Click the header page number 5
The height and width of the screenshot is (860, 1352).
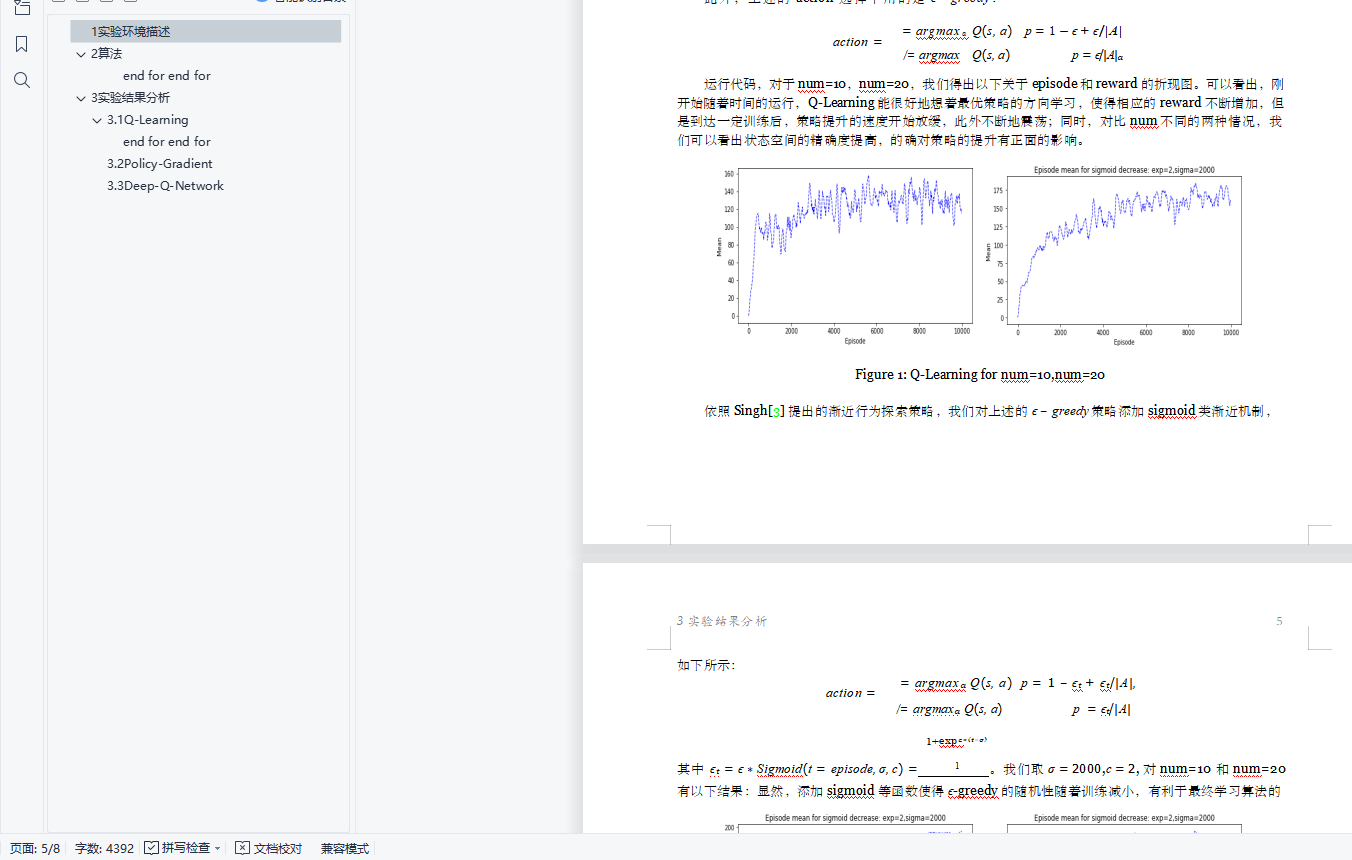click(1279, 621)
